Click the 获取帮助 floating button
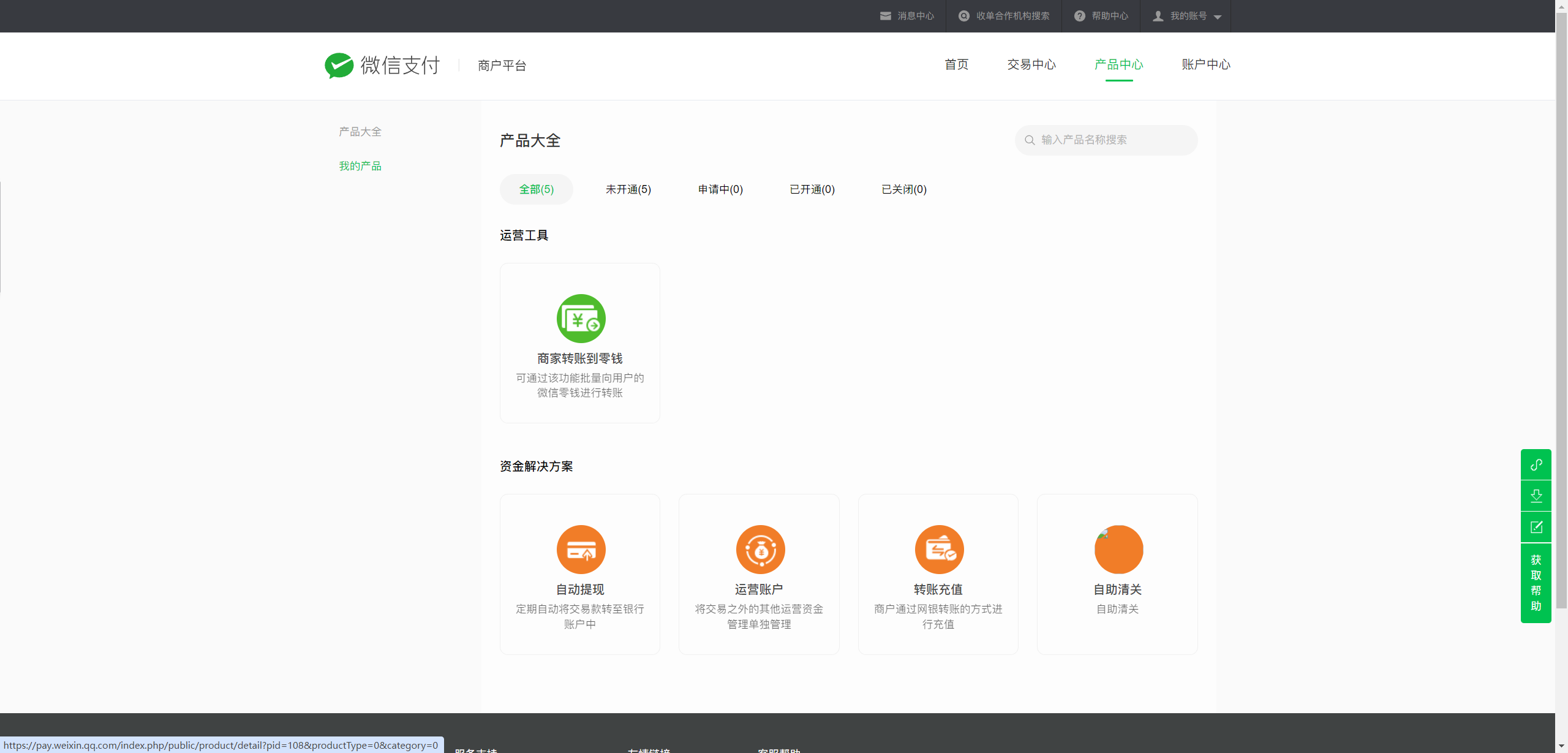The image size is (1568, 753). [x=1536, y=583]
